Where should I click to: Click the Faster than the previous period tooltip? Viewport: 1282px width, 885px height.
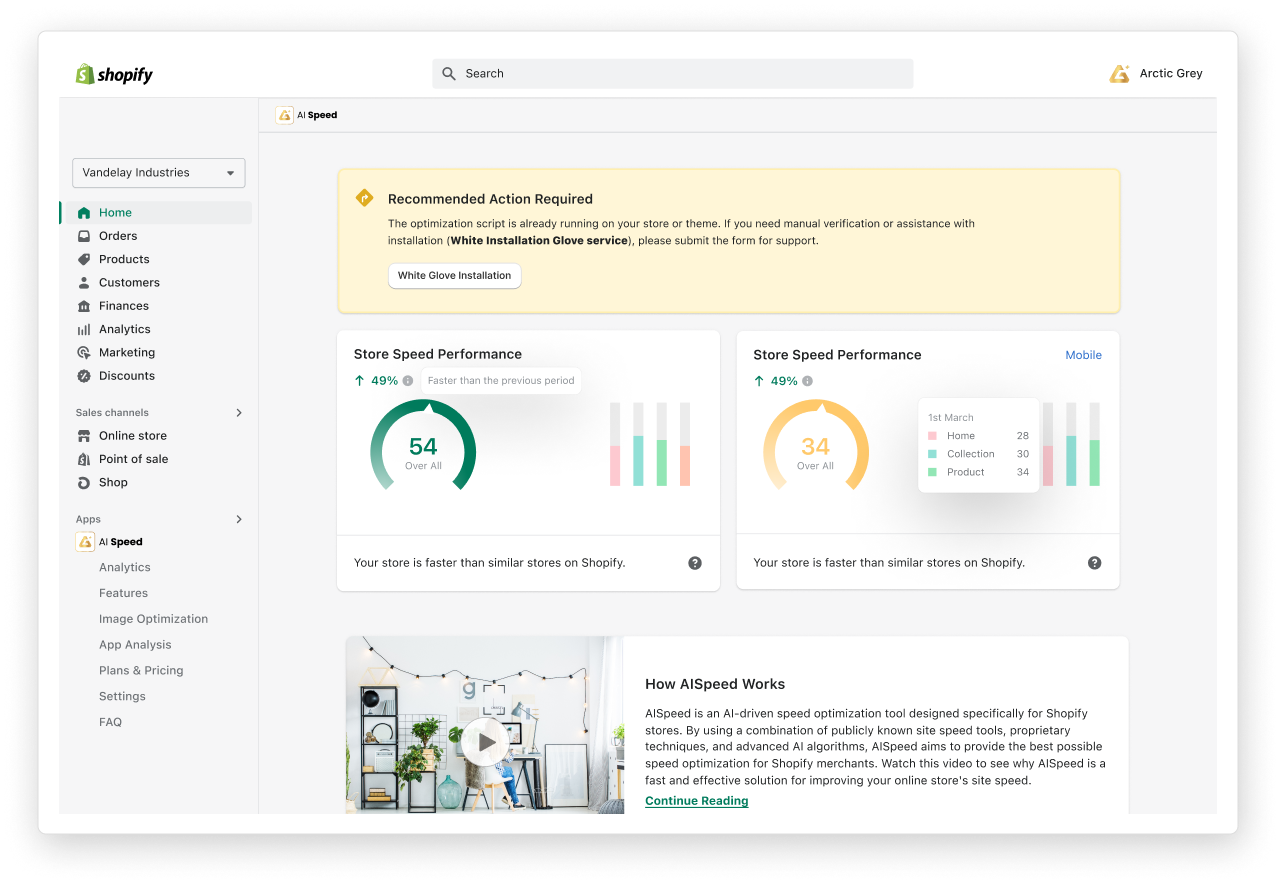(x=501, y=381)
